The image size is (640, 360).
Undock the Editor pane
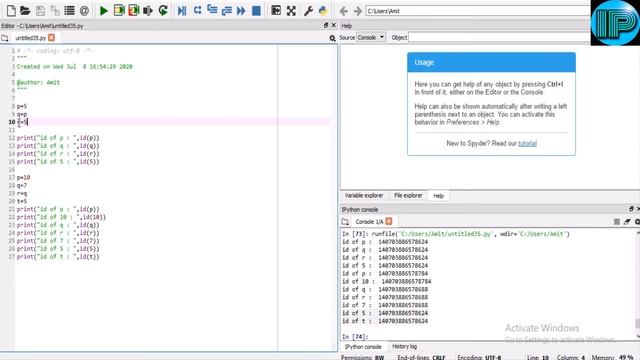[326, 25]
